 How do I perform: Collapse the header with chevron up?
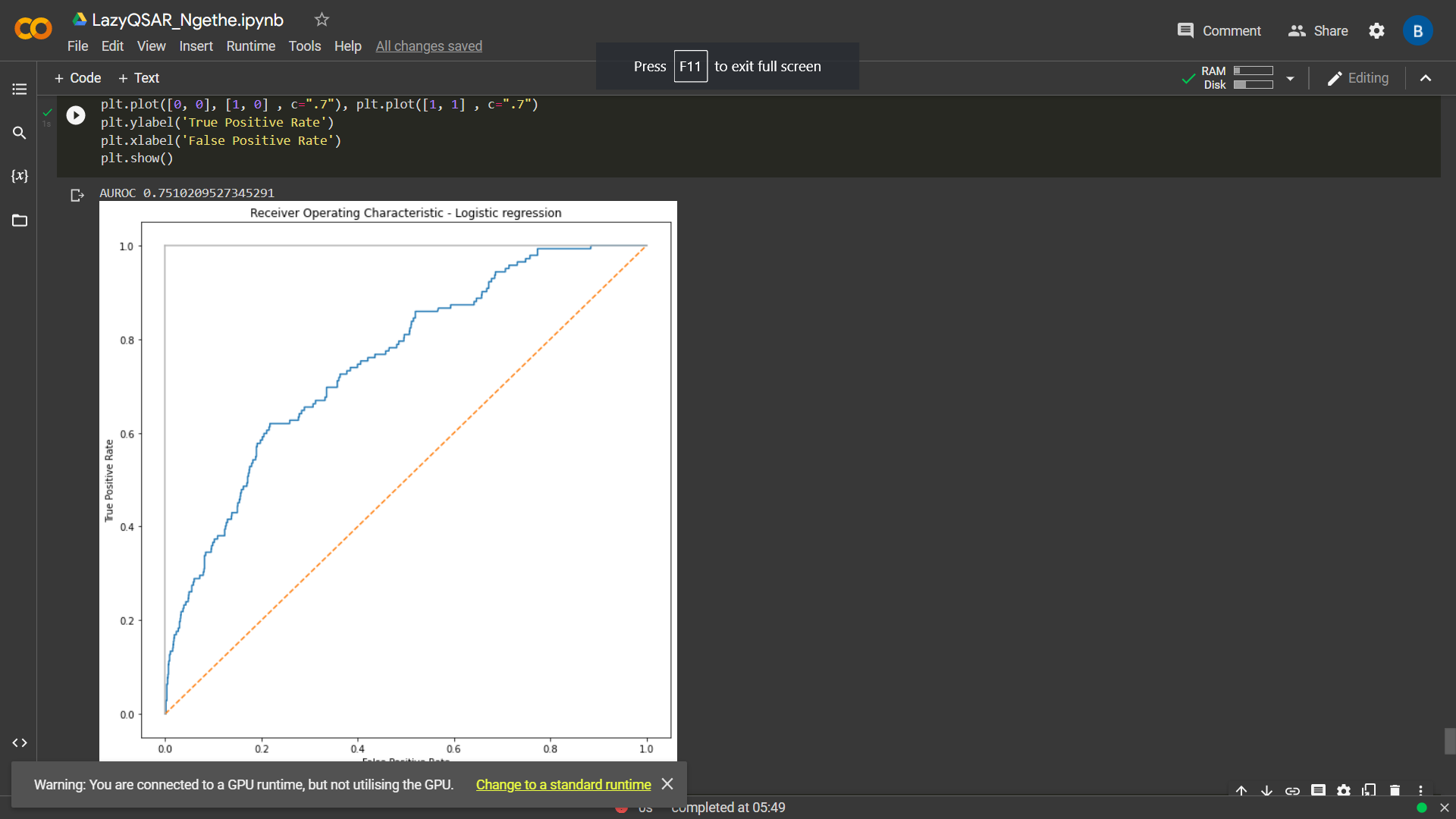coord(1426,78)
